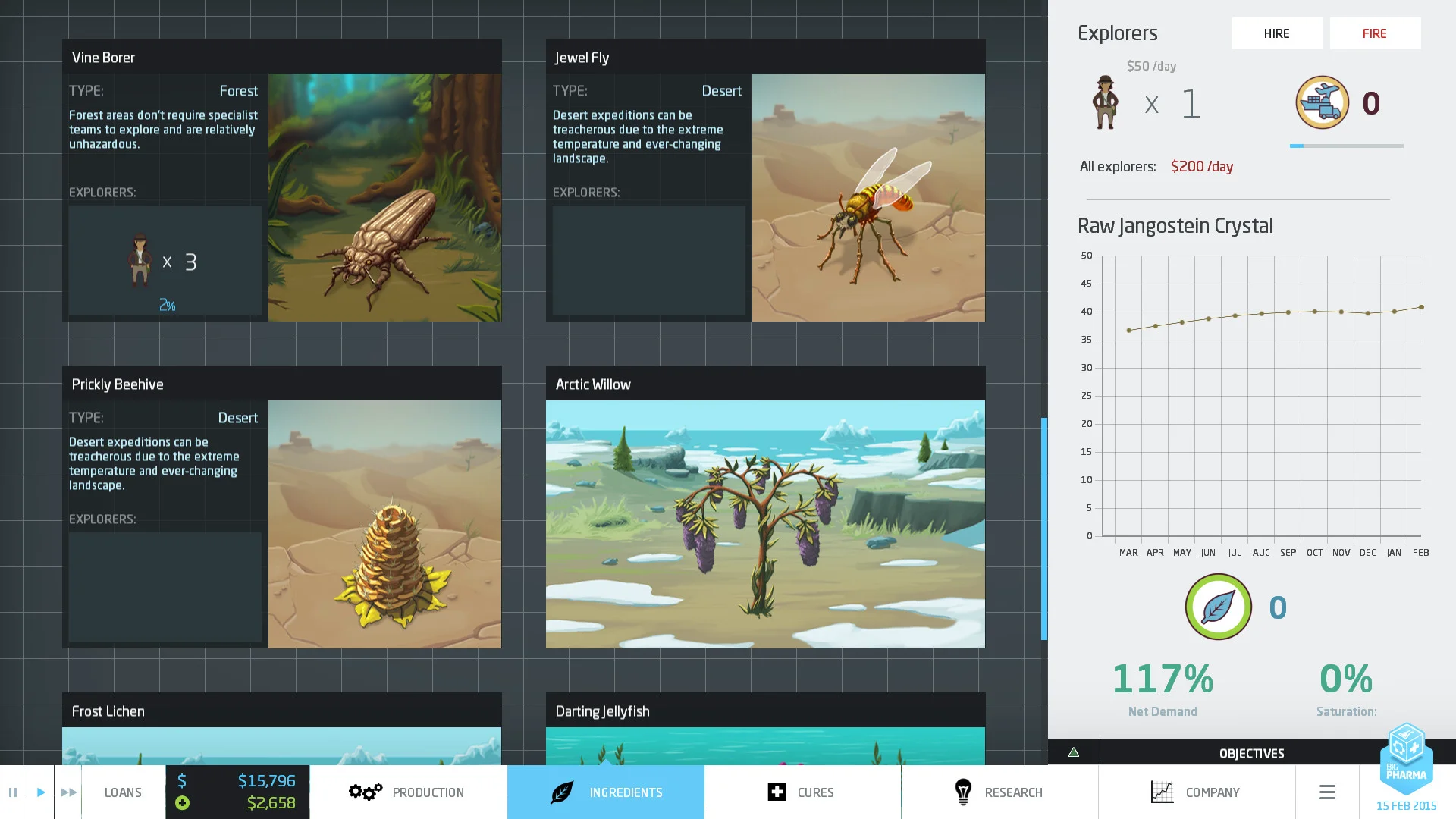This screenshot has width=1456, height=819.
Task: Open Company via the chart icon
Action: (x=1162, y=792)
